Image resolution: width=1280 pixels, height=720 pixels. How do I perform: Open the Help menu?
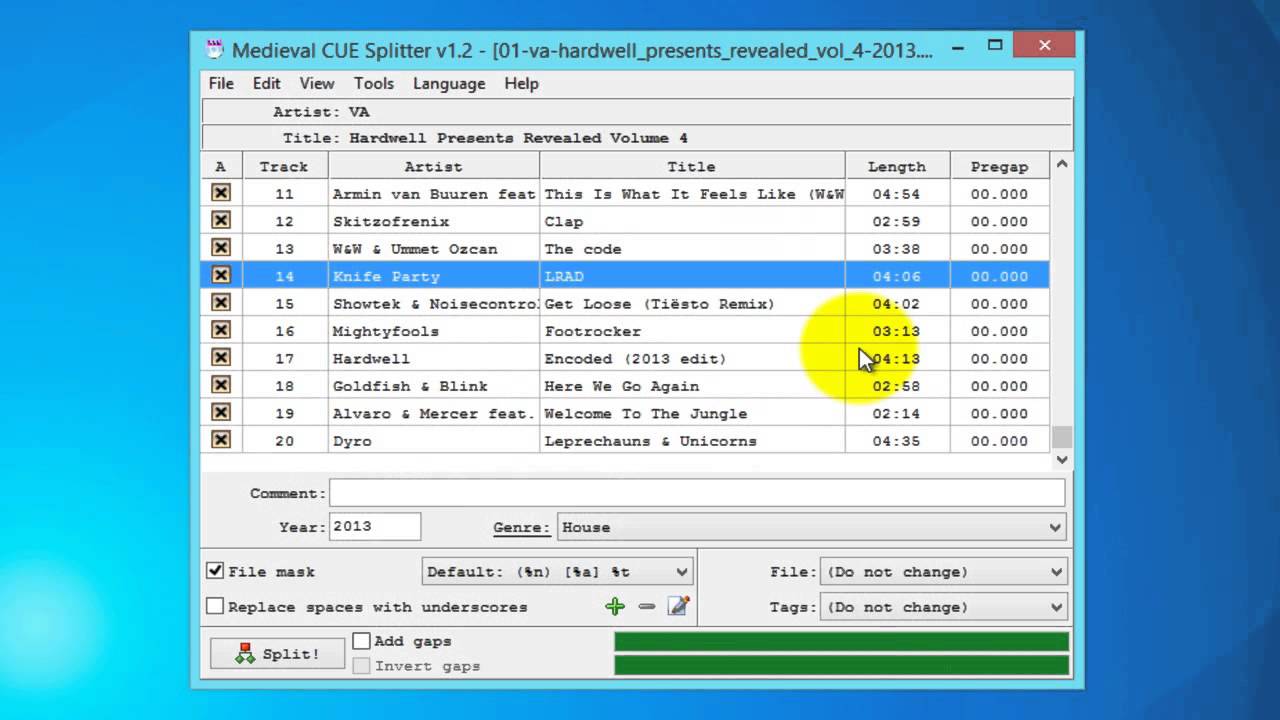point(521,83)
